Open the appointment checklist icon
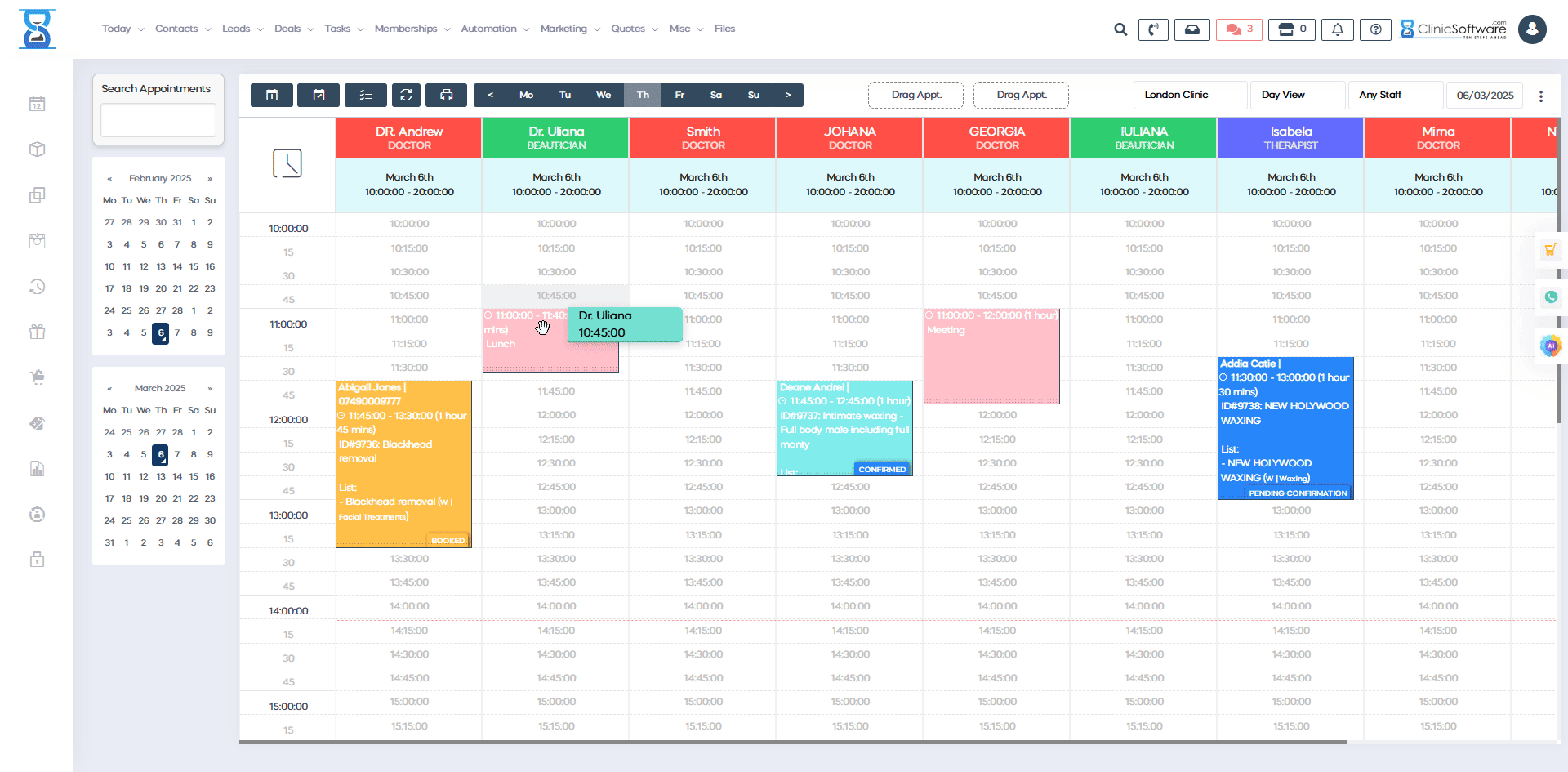1568x772 pixels. pos(366,95)
